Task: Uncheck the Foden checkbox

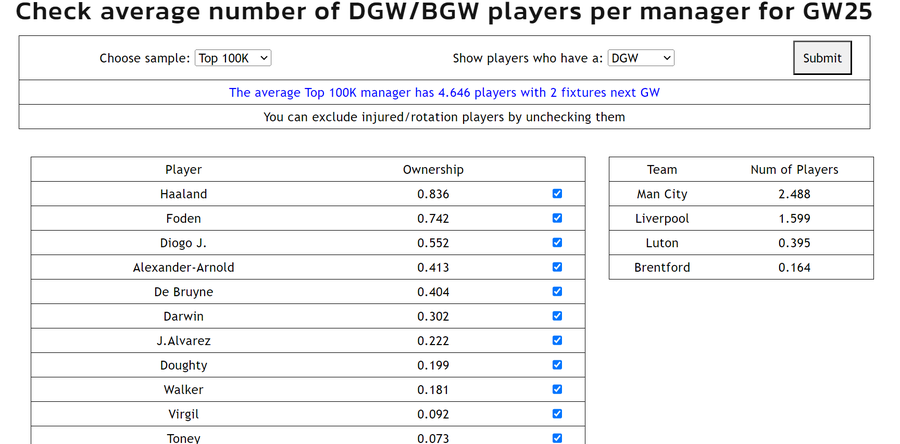Action: [557, 218]
